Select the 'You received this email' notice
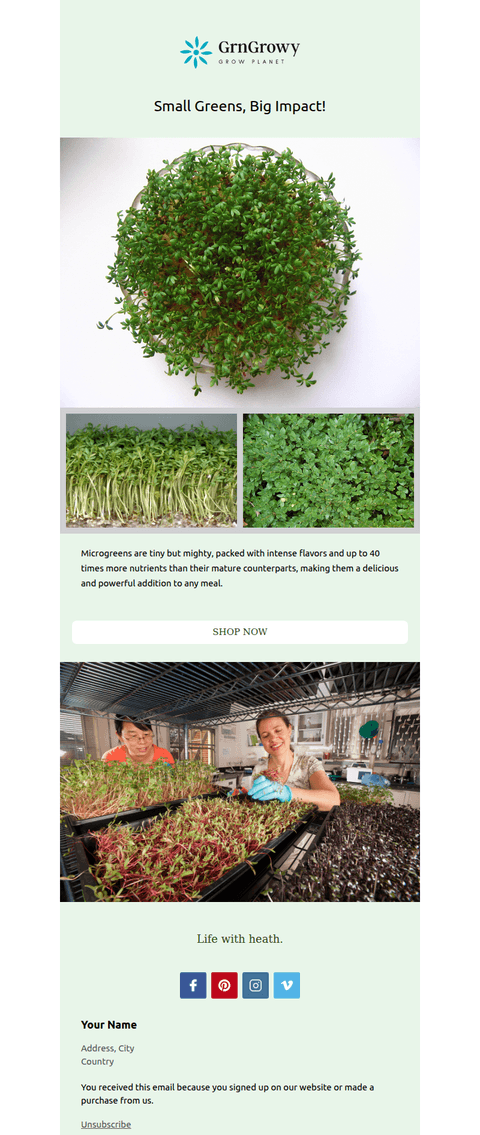Image resolution: width=480 pixels, height=1135 pixels. pyautogui.click(x=227, y=1094)
